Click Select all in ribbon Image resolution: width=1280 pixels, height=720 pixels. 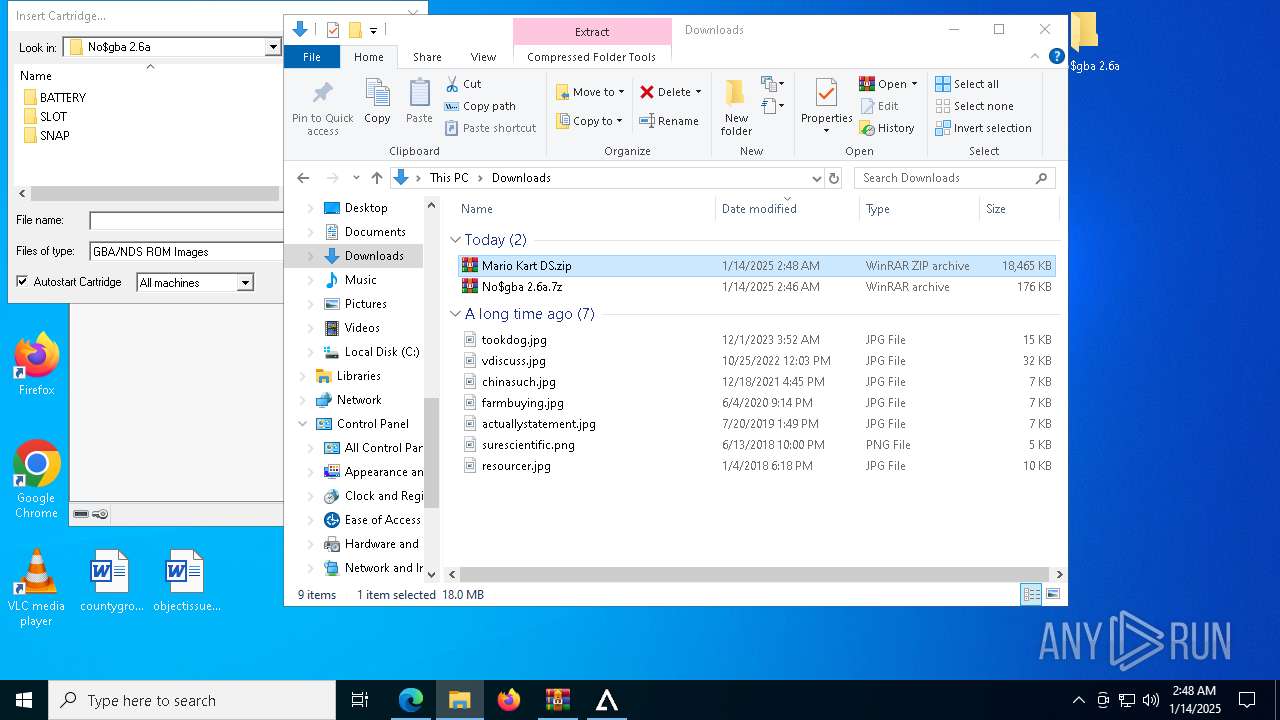coord(967,84)
